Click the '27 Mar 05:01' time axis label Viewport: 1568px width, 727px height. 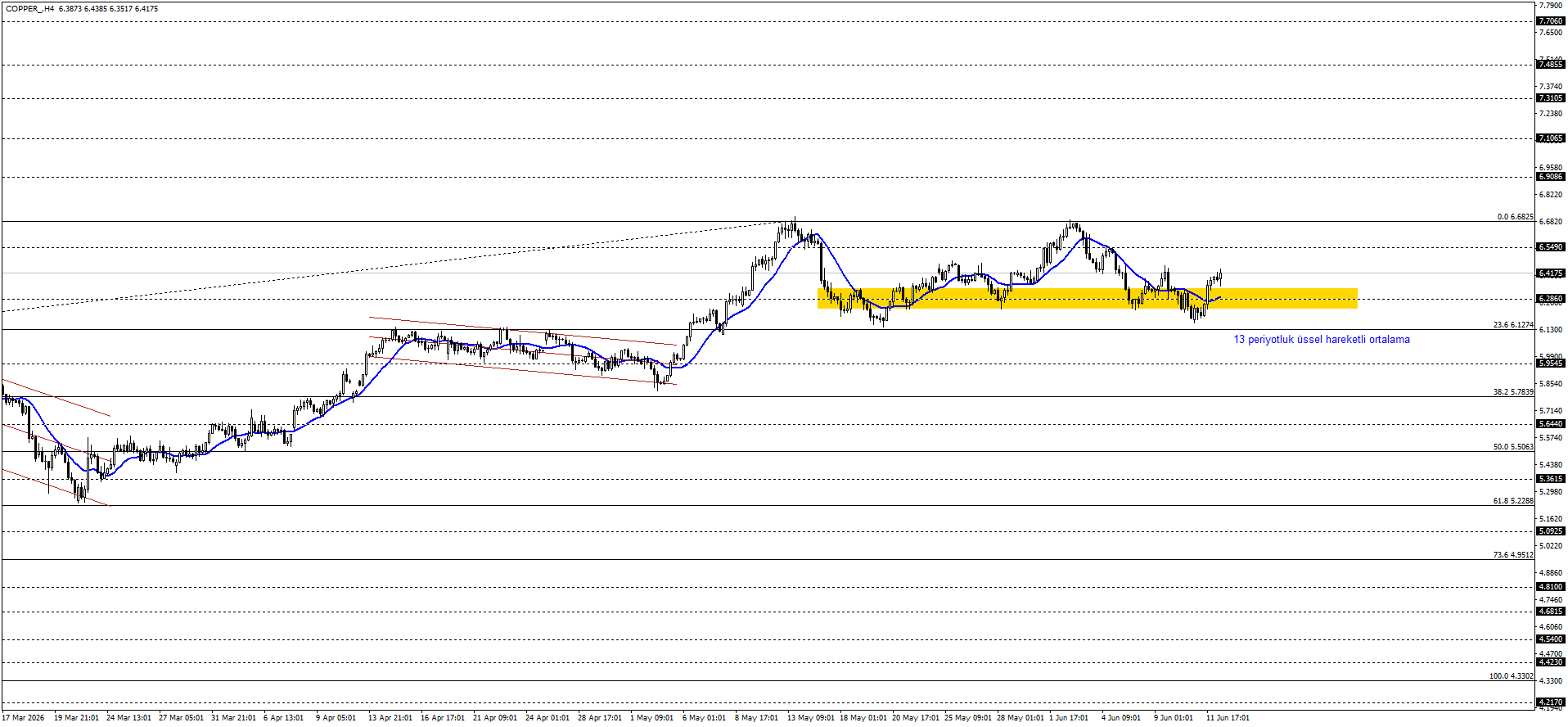tap(181, 718)
